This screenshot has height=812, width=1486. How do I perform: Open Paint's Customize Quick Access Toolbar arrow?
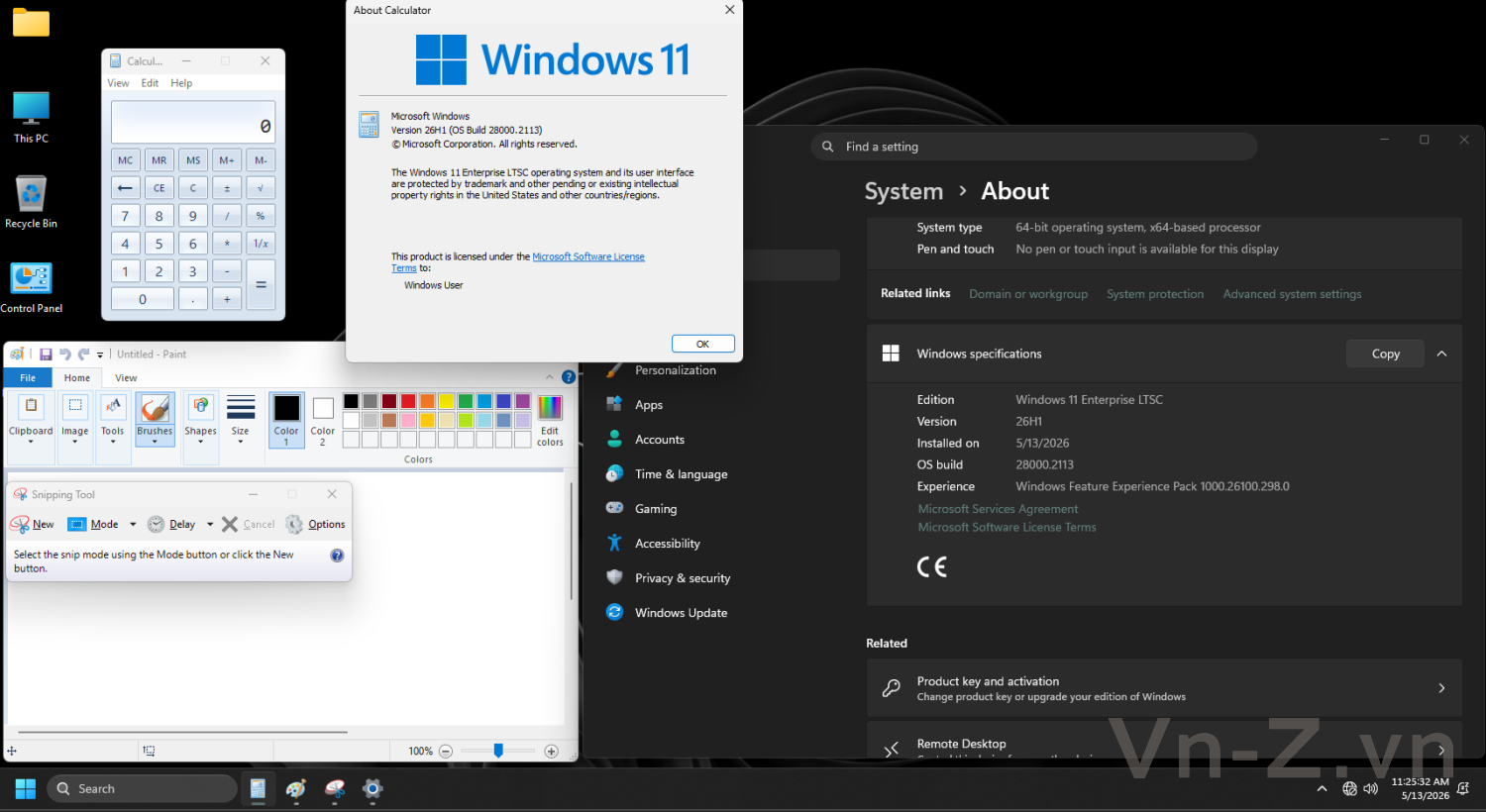click(100, 355)
